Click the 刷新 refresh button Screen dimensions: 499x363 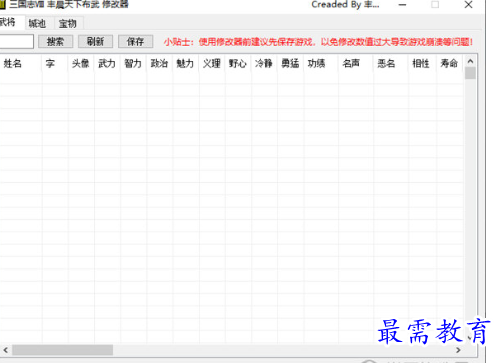click(x=95, y=42)
